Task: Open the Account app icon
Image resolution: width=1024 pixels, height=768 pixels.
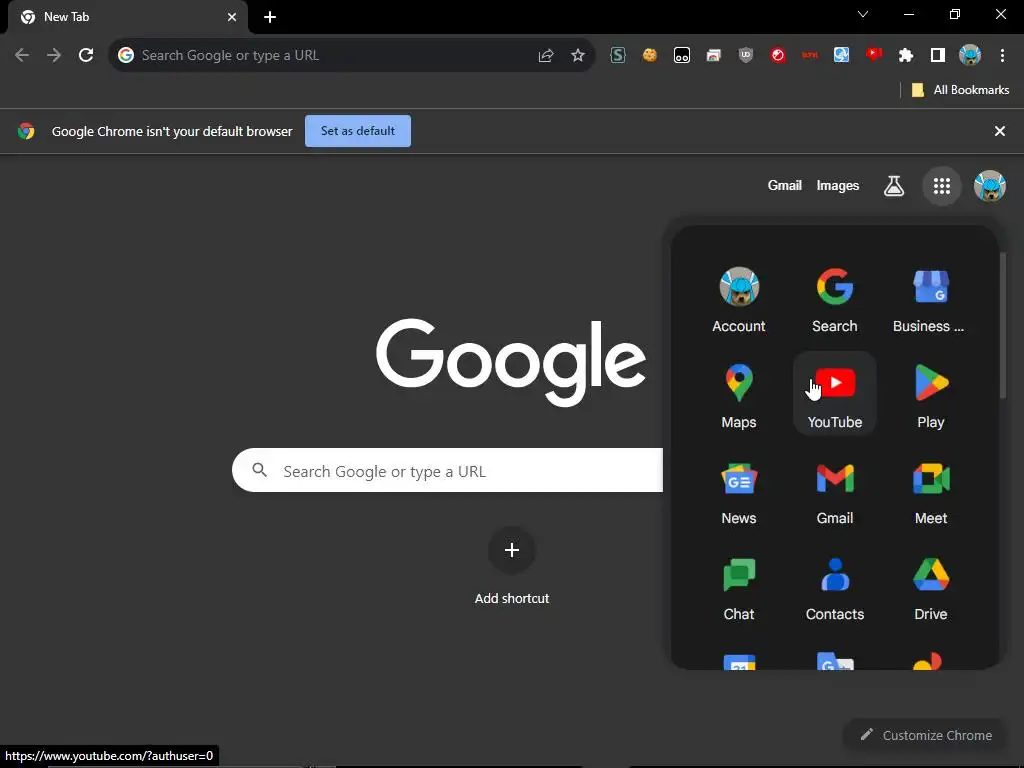Action: [x=739, y=298]
